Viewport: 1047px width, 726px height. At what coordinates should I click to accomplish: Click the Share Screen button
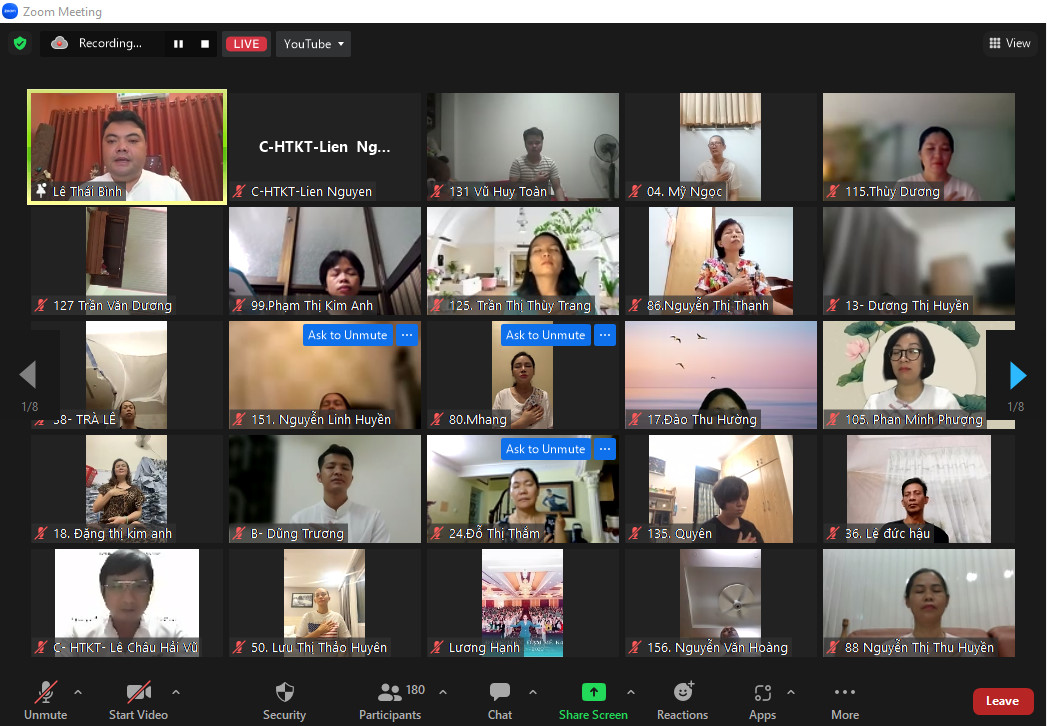click(x=593, y=701)
